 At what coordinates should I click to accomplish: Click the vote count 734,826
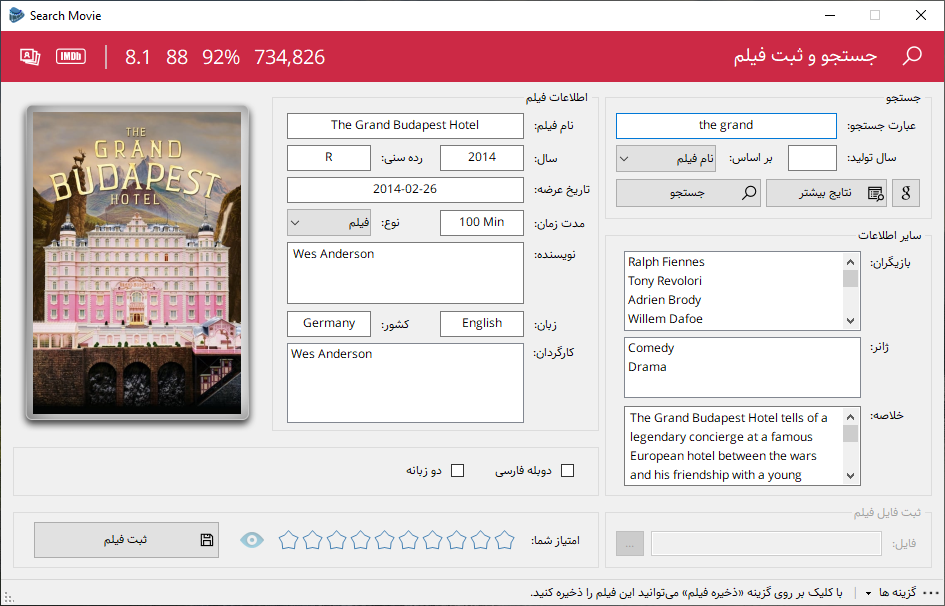click(289, 57)
